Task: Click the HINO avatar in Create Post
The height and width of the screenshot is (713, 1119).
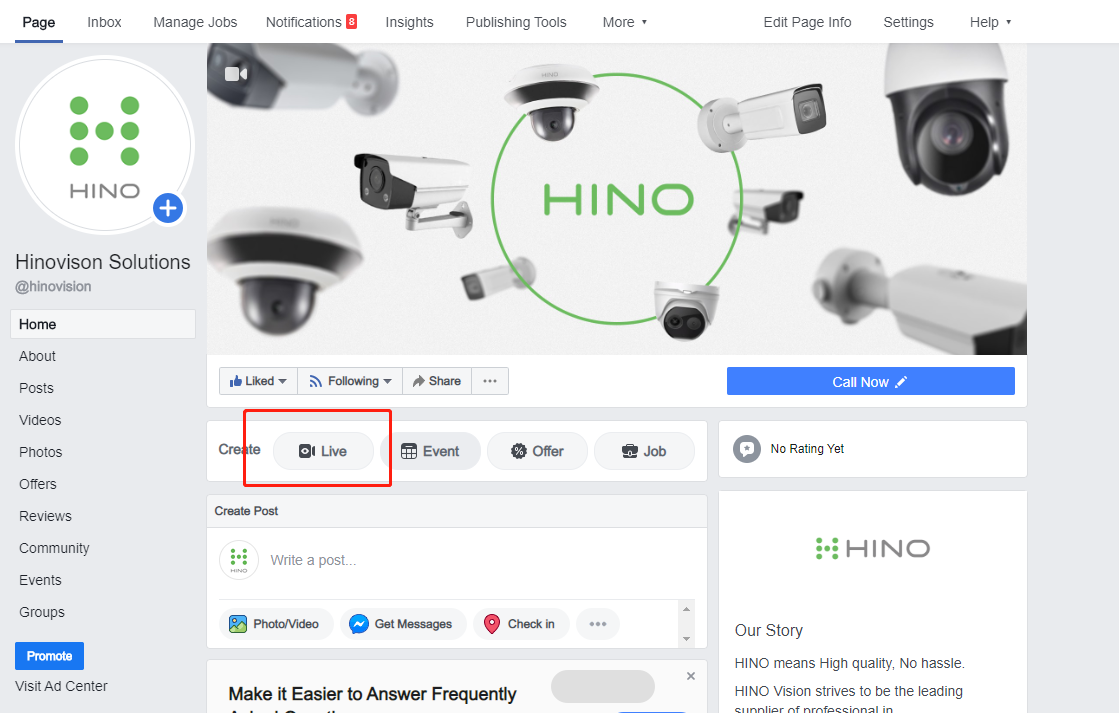Action: pyautogui.click(x=239, y=560)
